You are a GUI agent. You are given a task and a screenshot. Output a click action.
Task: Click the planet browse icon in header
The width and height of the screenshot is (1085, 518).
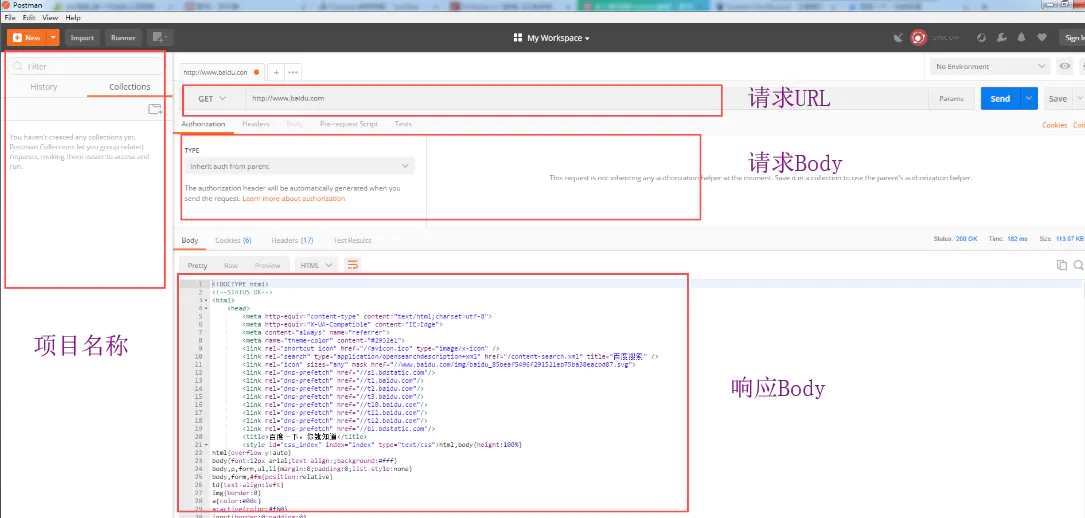(981, 38)
